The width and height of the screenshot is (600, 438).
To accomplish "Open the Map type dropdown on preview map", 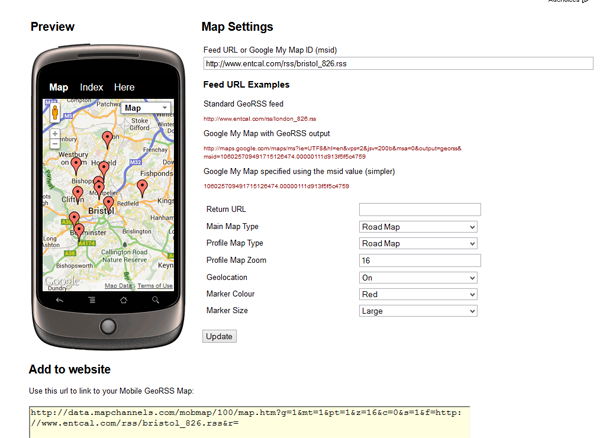I will 146,108.
